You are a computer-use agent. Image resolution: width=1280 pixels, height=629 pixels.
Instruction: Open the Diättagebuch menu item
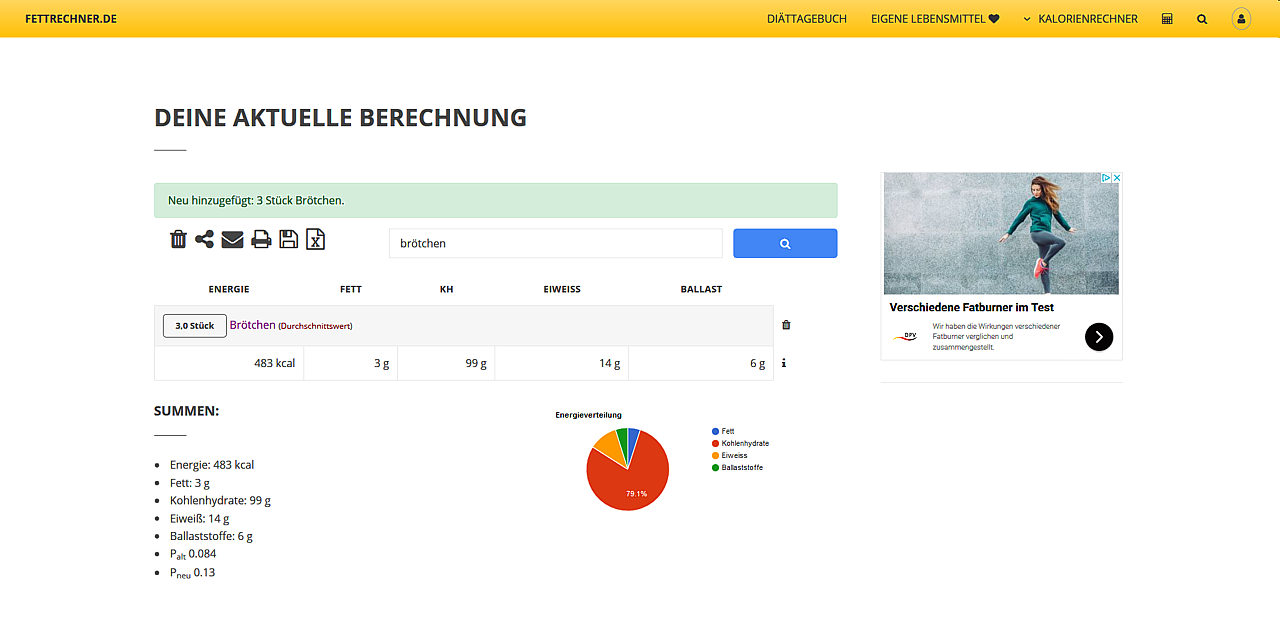click(x=807, y=18)
